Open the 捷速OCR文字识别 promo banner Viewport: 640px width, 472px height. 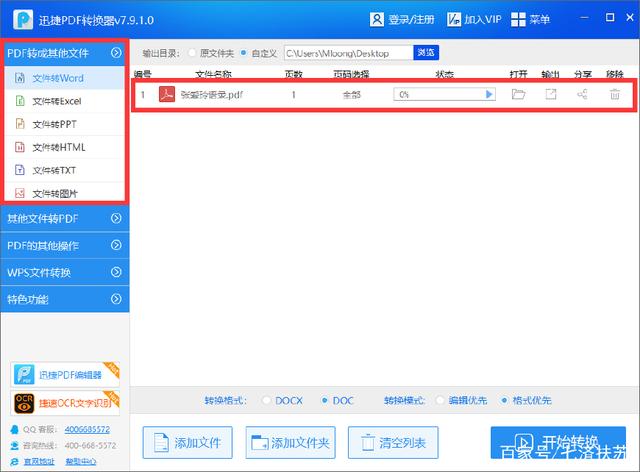click(x=65, y=403)
